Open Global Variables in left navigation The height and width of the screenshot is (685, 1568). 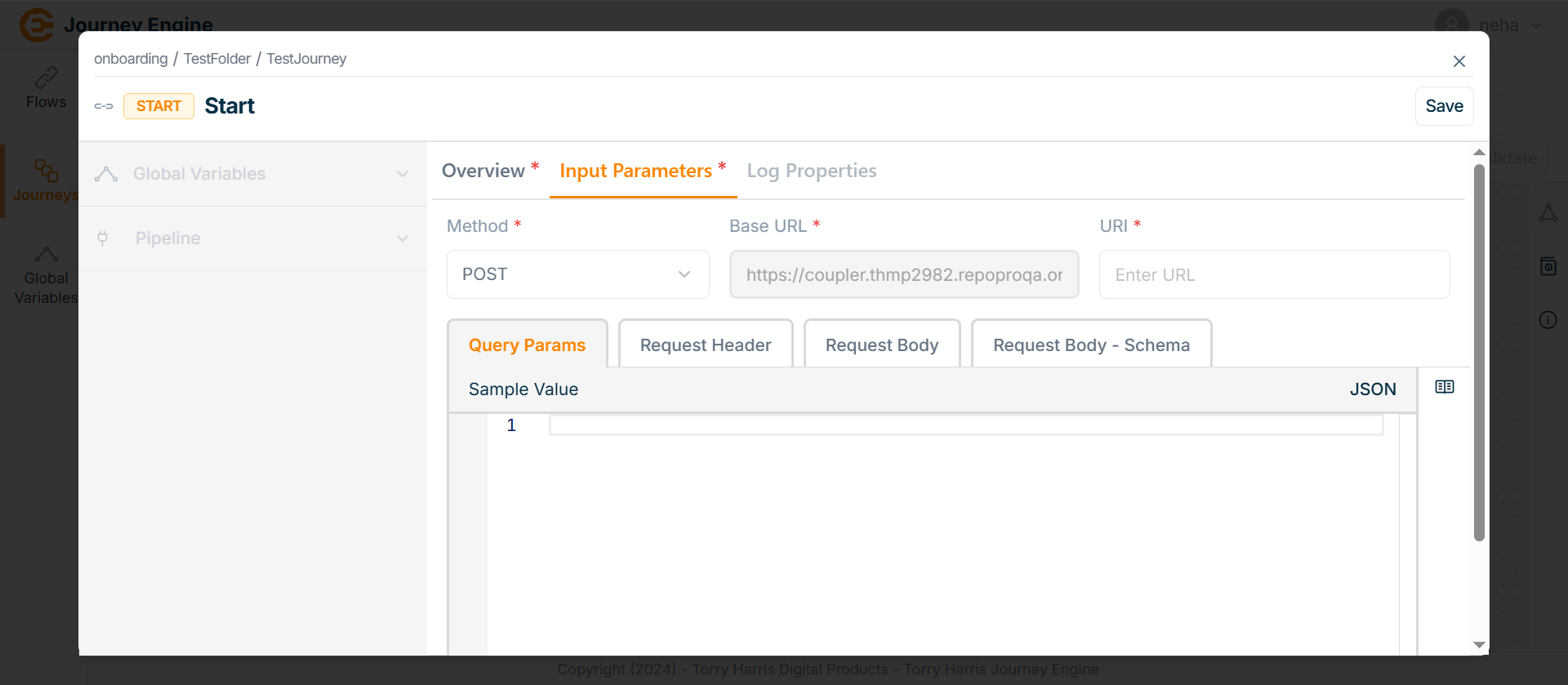click(x=46, y=276)
